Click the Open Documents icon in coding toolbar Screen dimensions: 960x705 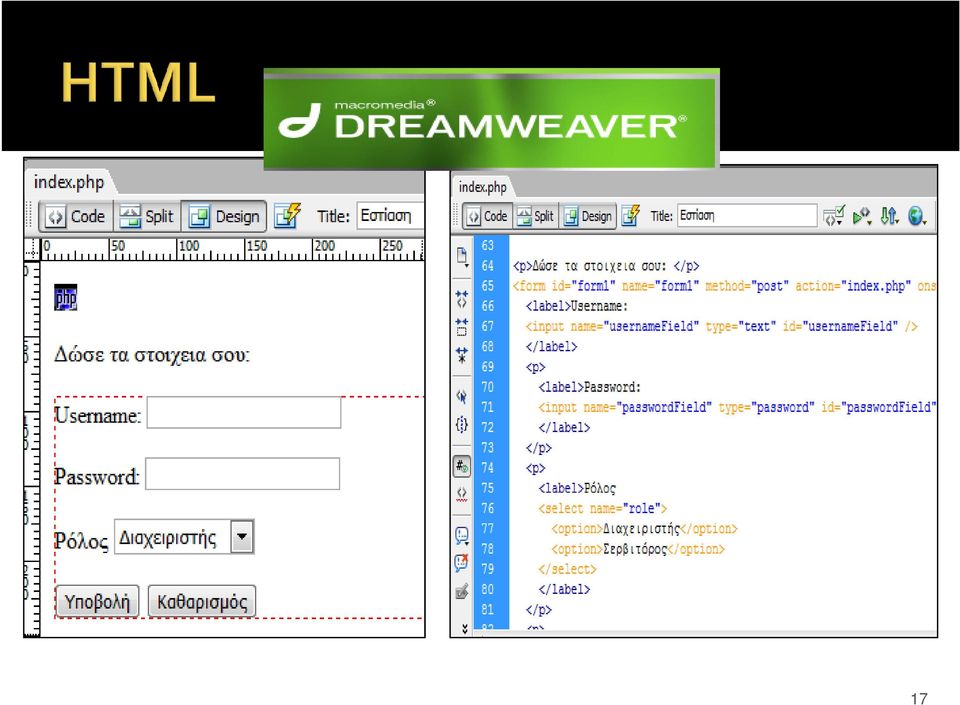pos(462,256)
